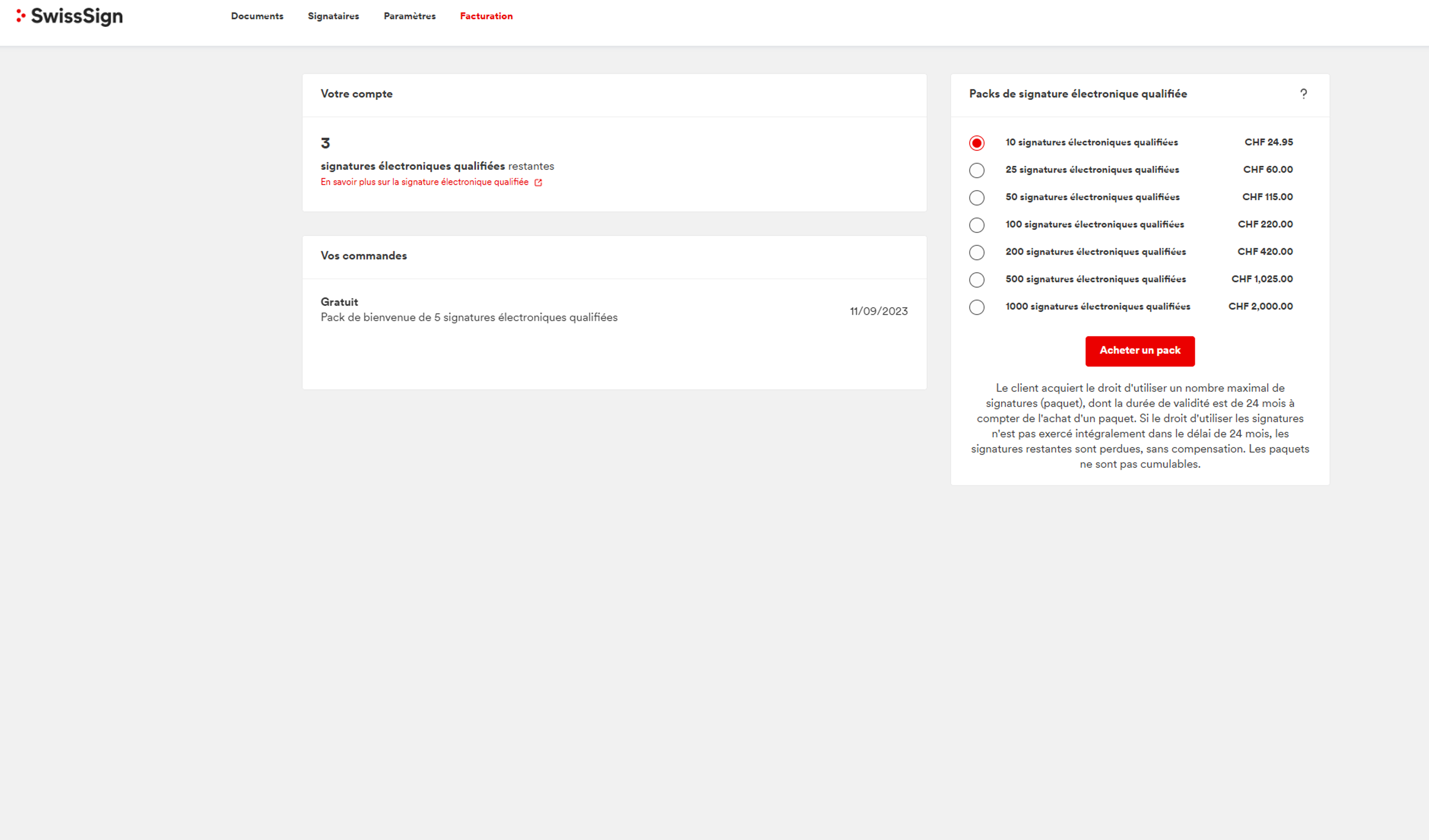Click the SwissSign logo
The height and width of the screenshot is (840, 1429).
pos(69,16)
